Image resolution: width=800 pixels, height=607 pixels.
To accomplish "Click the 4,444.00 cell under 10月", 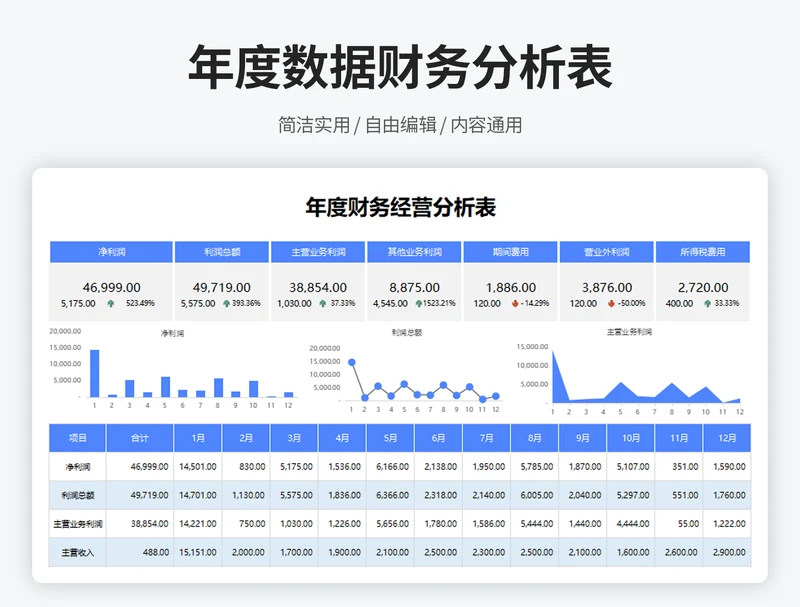I will tap(633, 524).
